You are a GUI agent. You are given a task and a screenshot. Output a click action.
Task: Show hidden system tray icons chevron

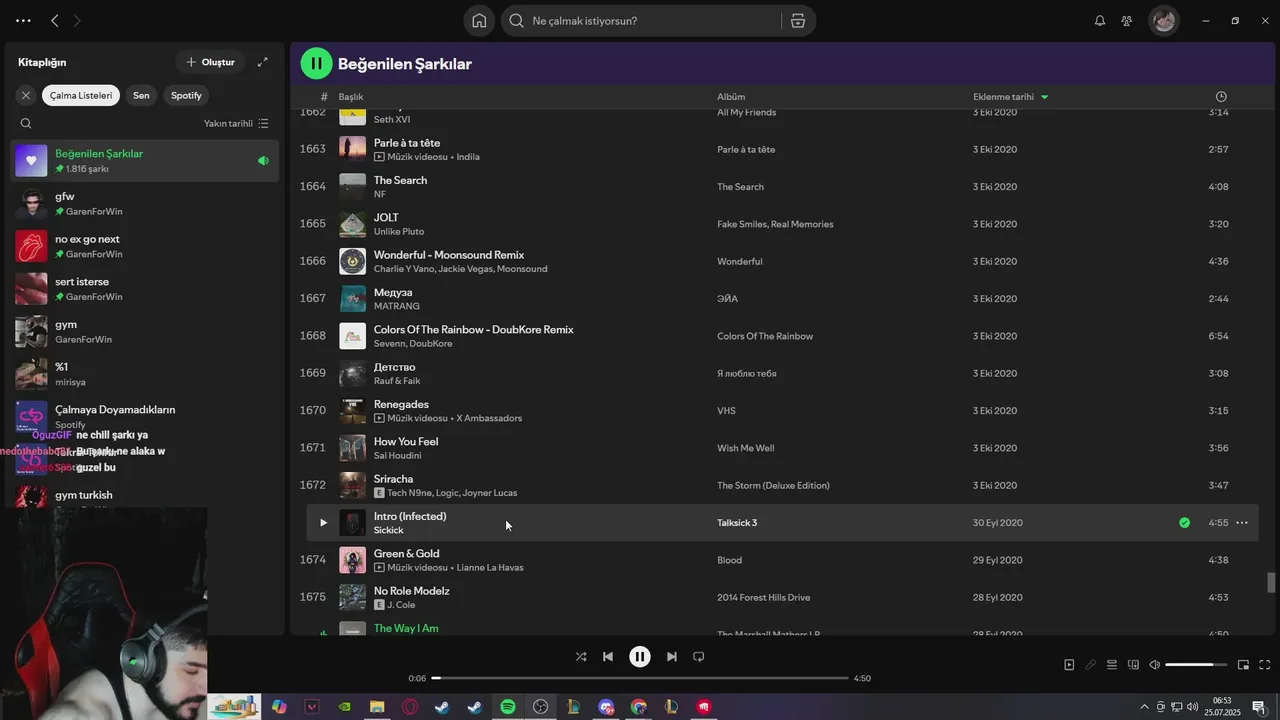tap(1145, 707)
